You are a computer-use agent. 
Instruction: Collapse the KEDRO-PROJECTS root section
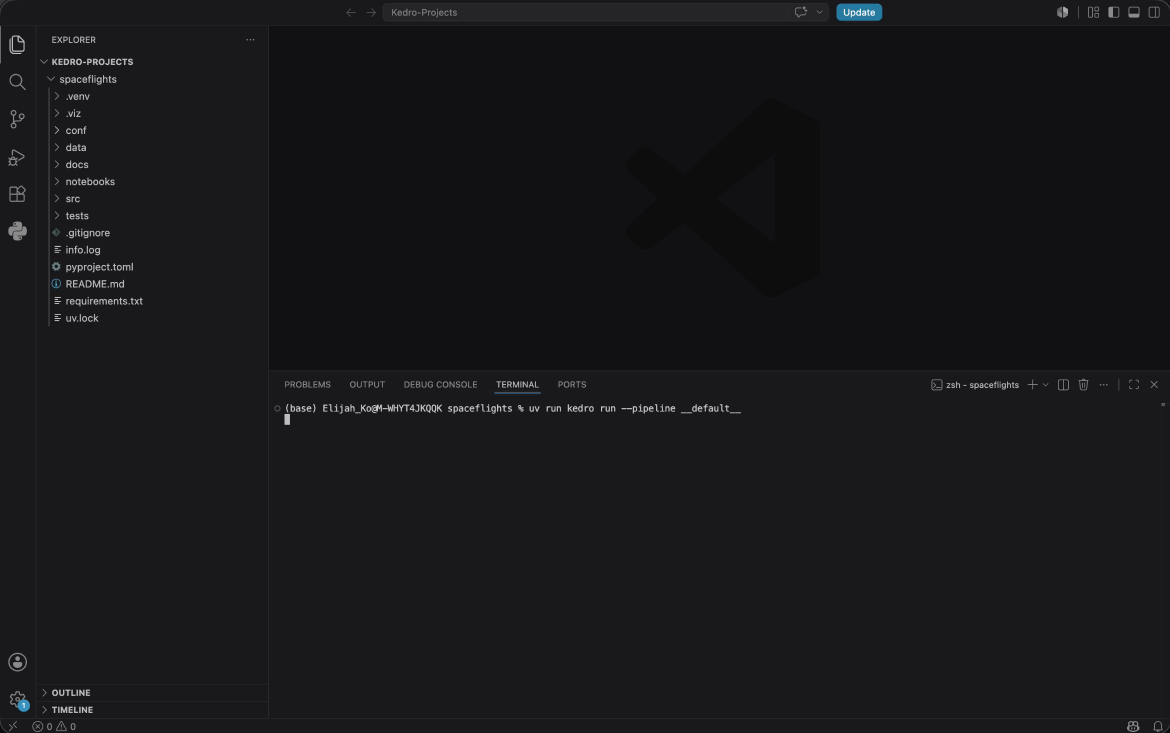tap(152, 62)
